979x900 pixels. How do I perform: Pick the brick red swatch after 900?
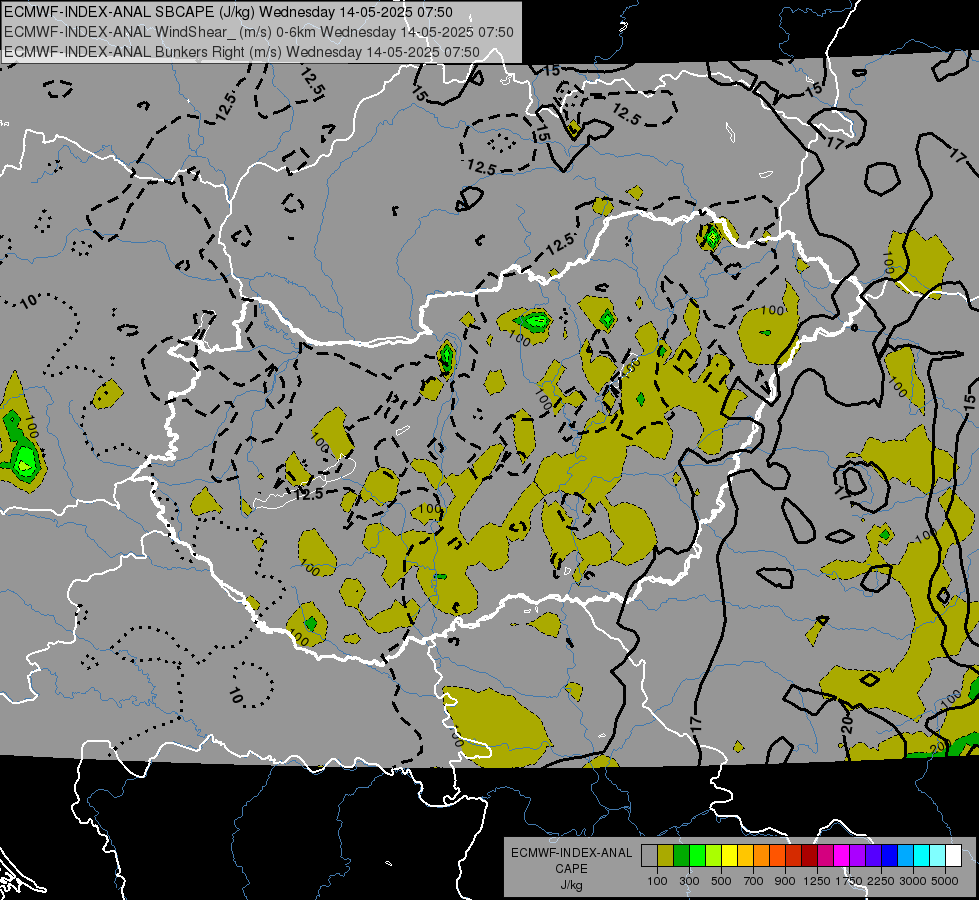(794, 856)
